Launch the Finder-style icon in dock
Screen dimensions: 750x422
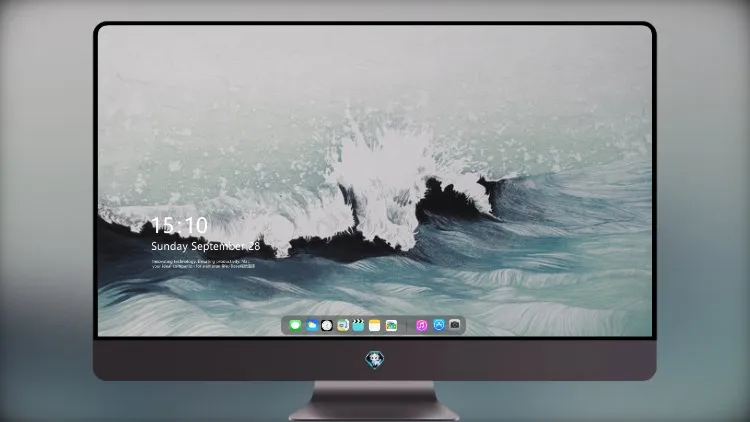[x=342, y=325]
